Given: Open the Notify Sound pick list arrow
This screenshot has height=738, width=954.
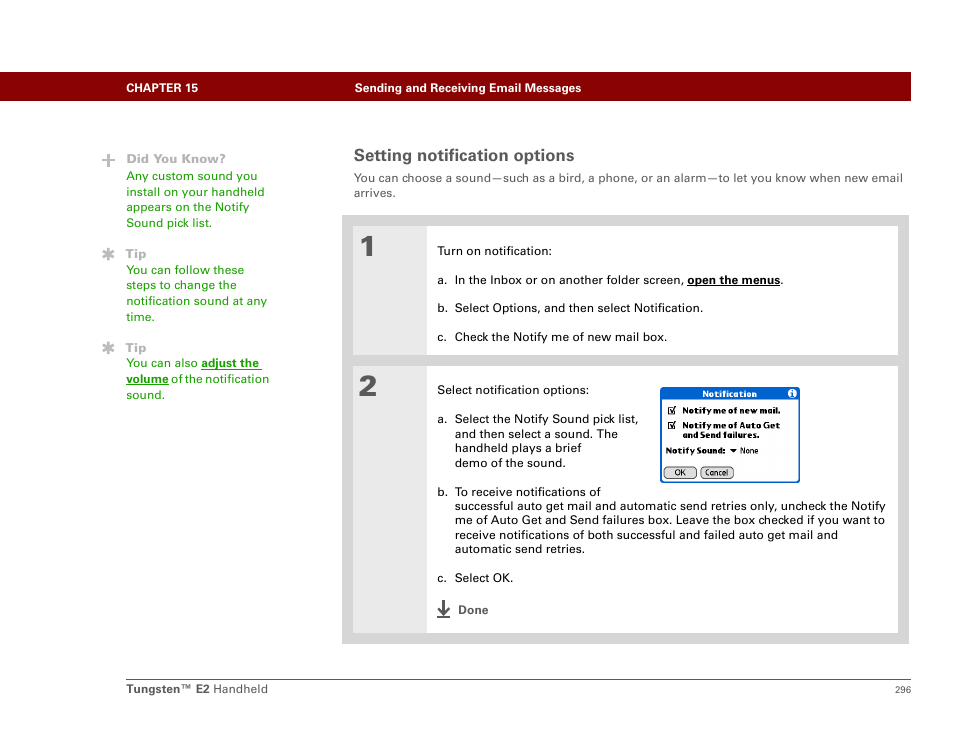Looking at the screenshot, I should coord(733,451).
